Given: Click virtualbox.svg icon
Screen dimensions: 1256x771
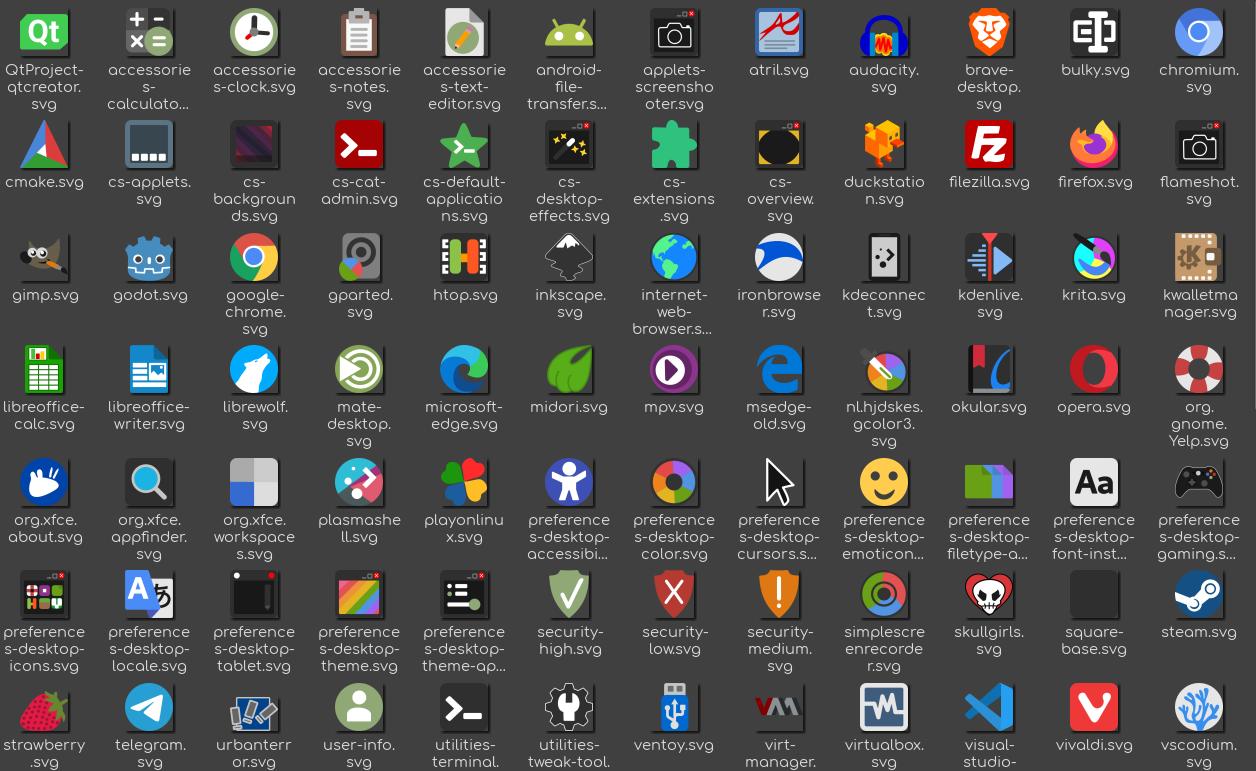Looking at the screenshot, I should [884, 708].
